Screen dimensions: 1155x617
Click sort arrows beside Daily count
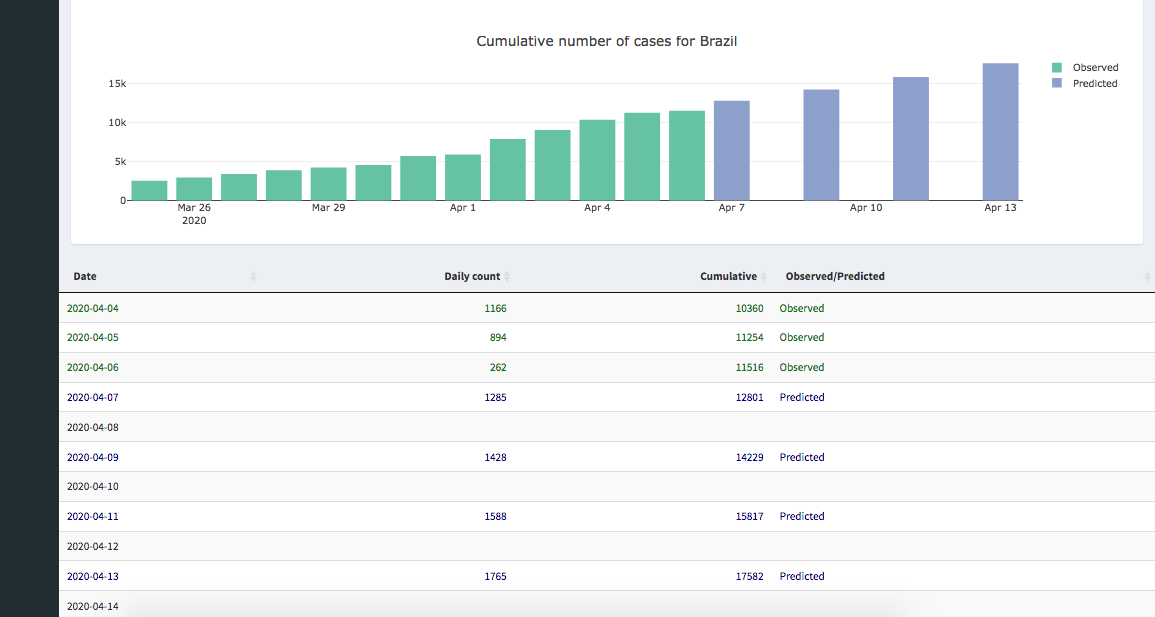coord(507,277)
